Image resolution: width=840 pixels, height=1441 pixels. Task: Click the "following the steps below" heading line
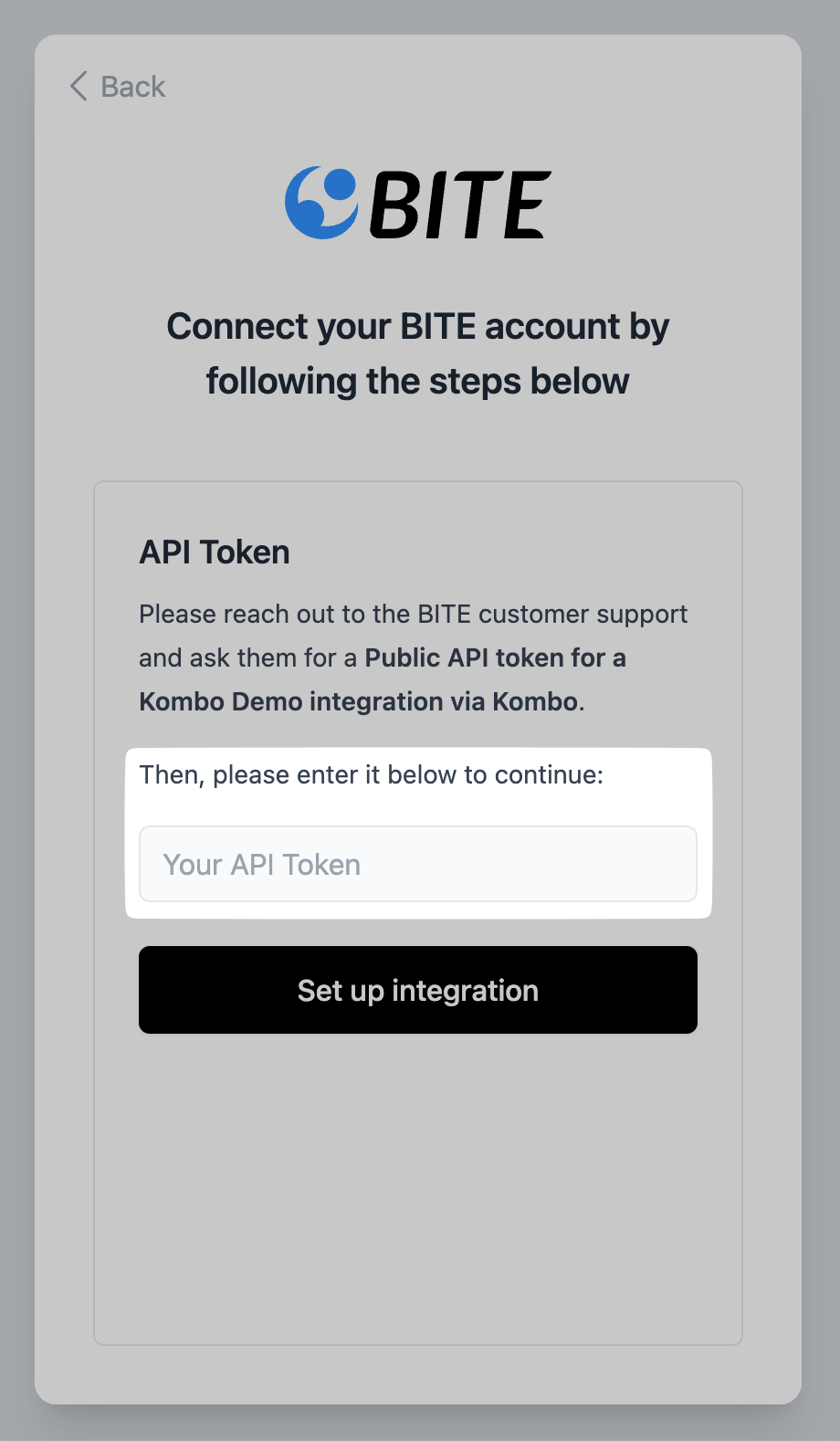[417, 382]
